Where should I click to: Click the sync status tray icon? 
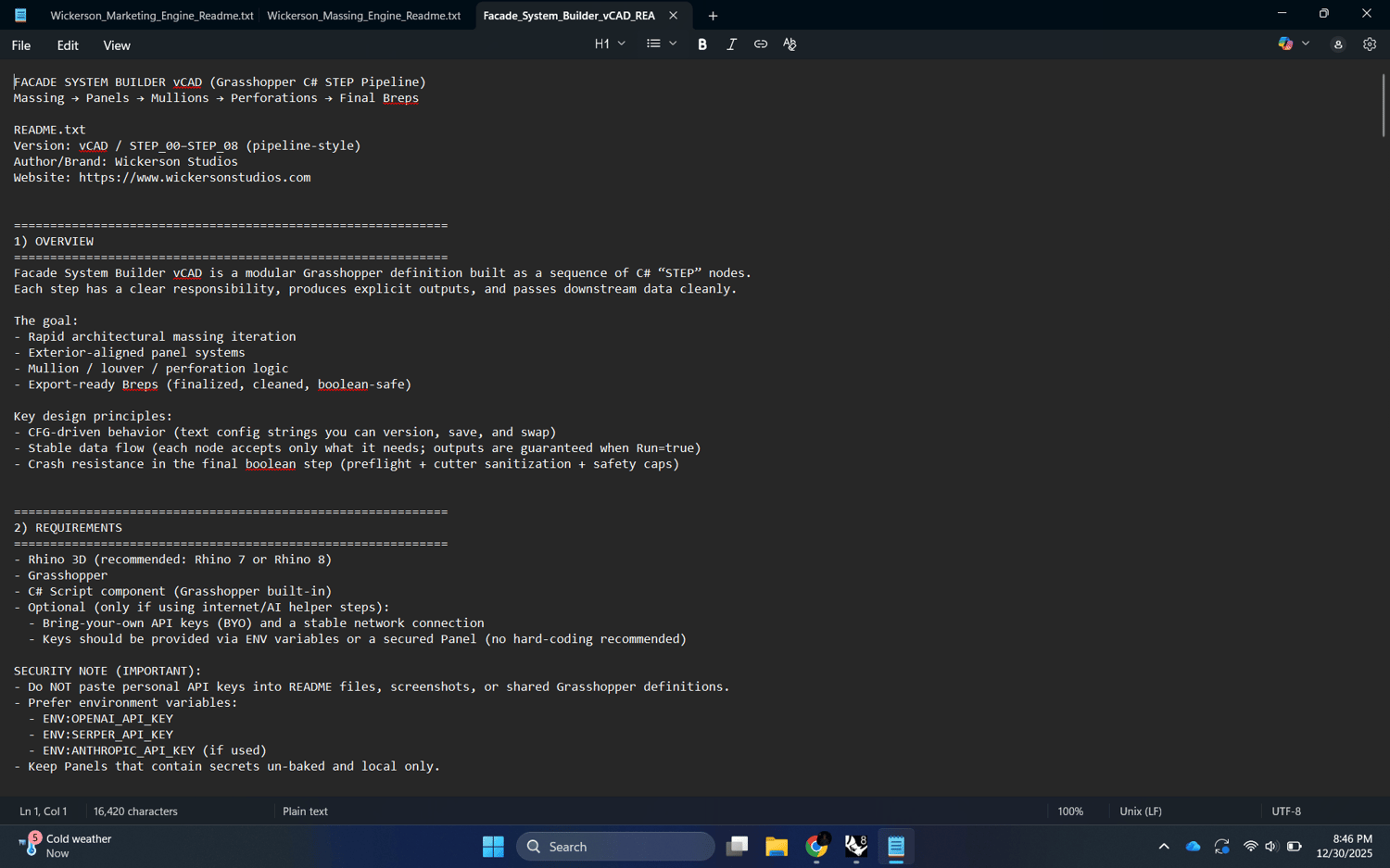tap(1222, 847)
